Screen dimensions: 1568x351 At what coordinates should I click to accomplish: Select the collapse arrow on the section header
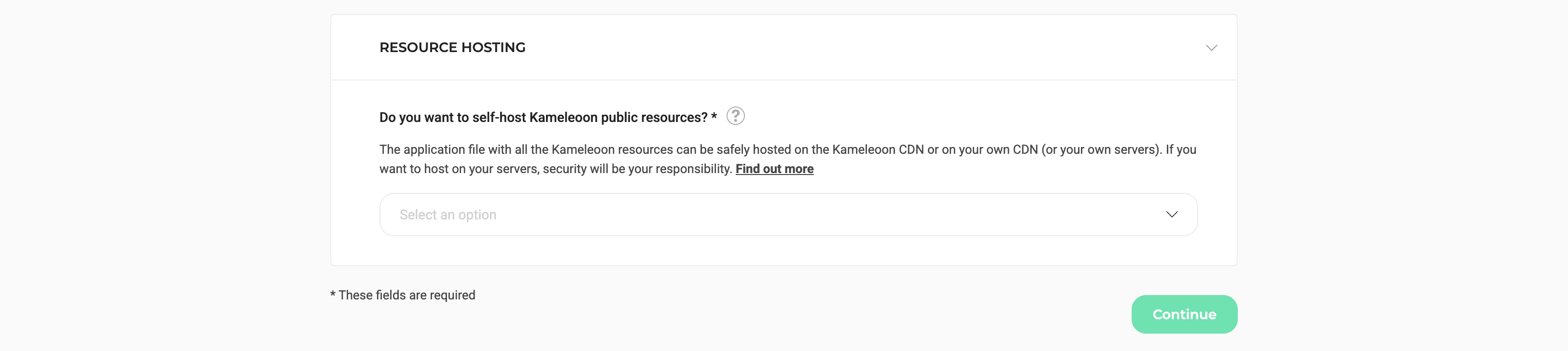pos(1211,47)
